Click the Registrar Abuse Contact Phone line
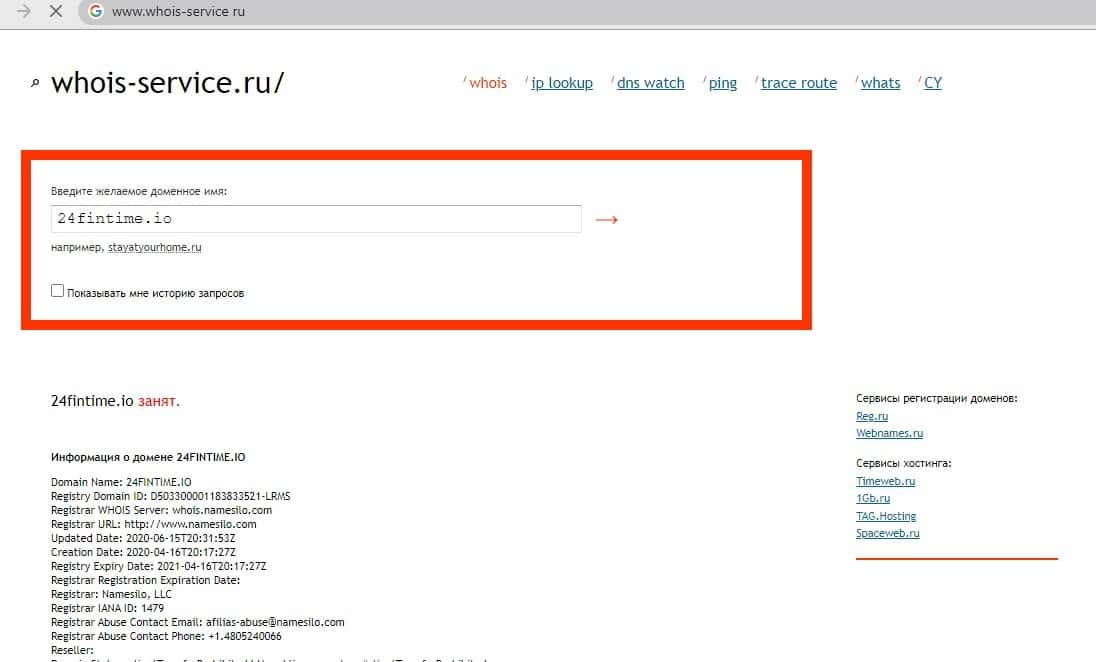Screen dimensions: 1096x662 pos(166,636)
